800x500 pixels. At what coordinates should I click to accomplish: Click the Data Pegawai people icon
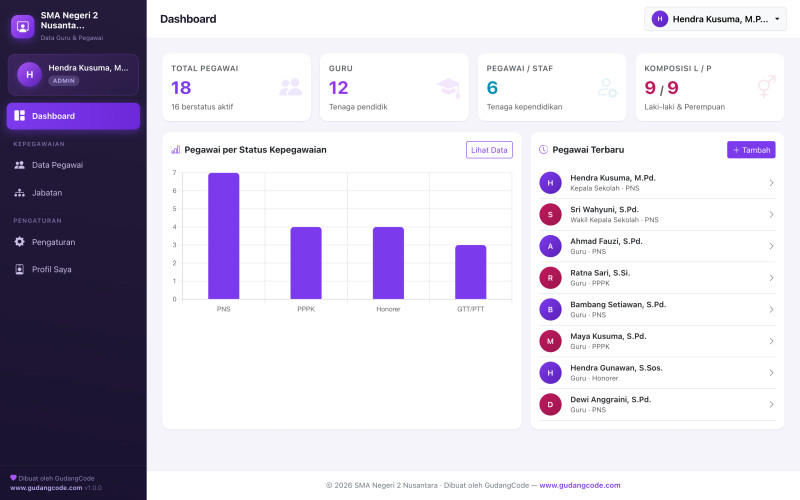19,165
